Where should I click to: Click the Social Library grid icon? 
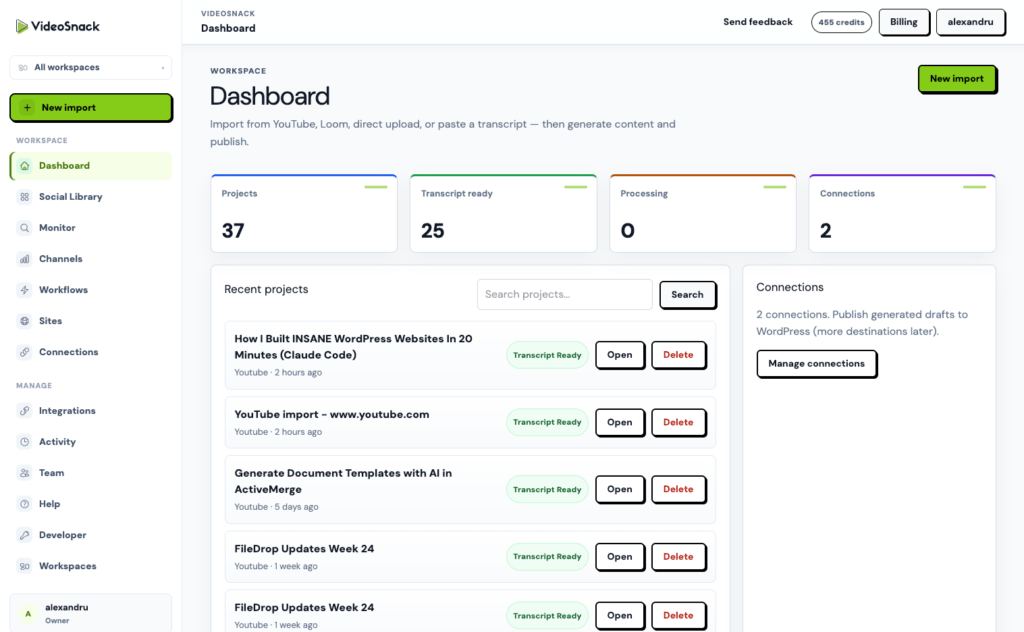25,197
